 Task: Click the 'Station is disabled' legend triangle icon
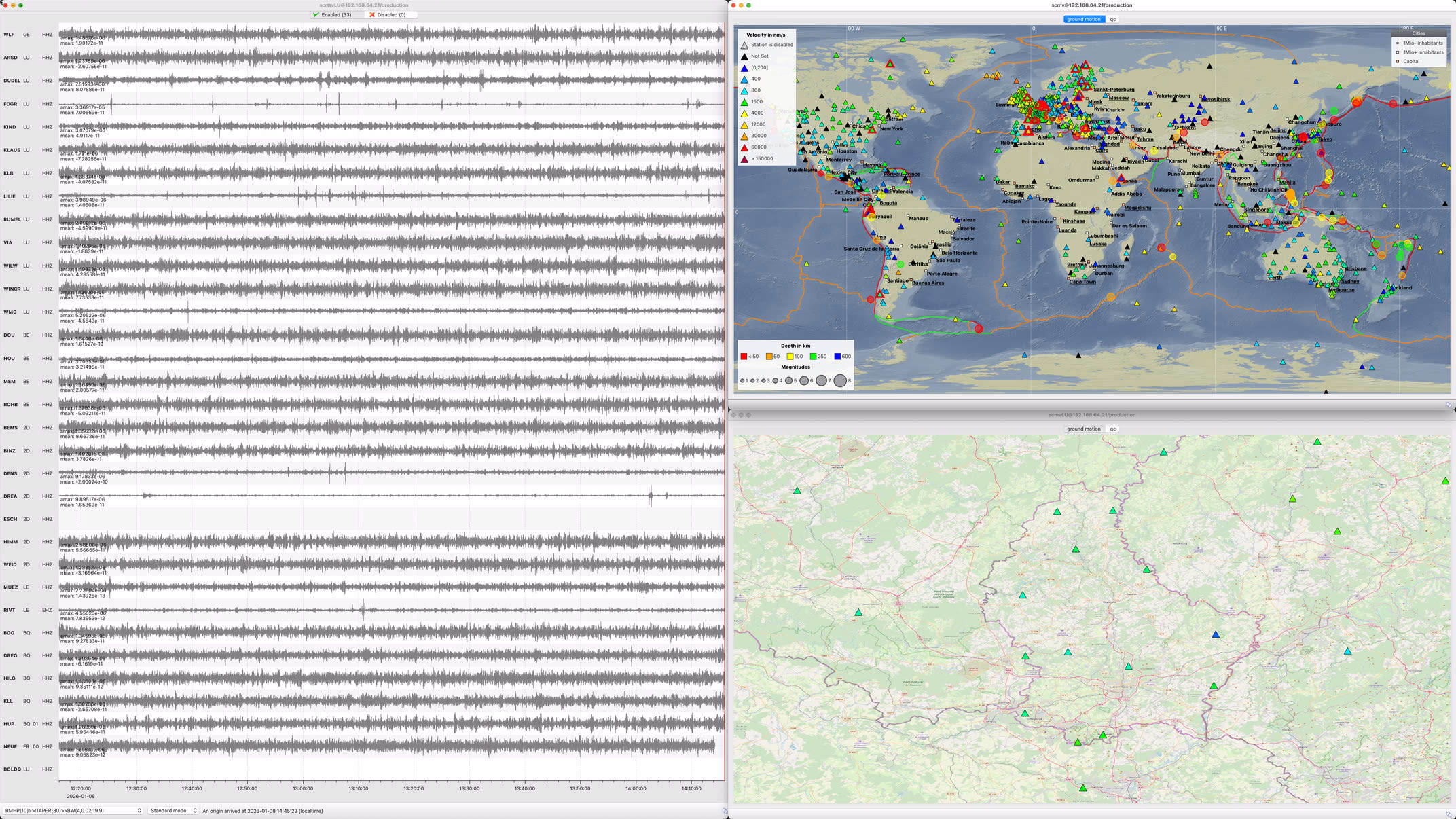click(x=745, y=44)
